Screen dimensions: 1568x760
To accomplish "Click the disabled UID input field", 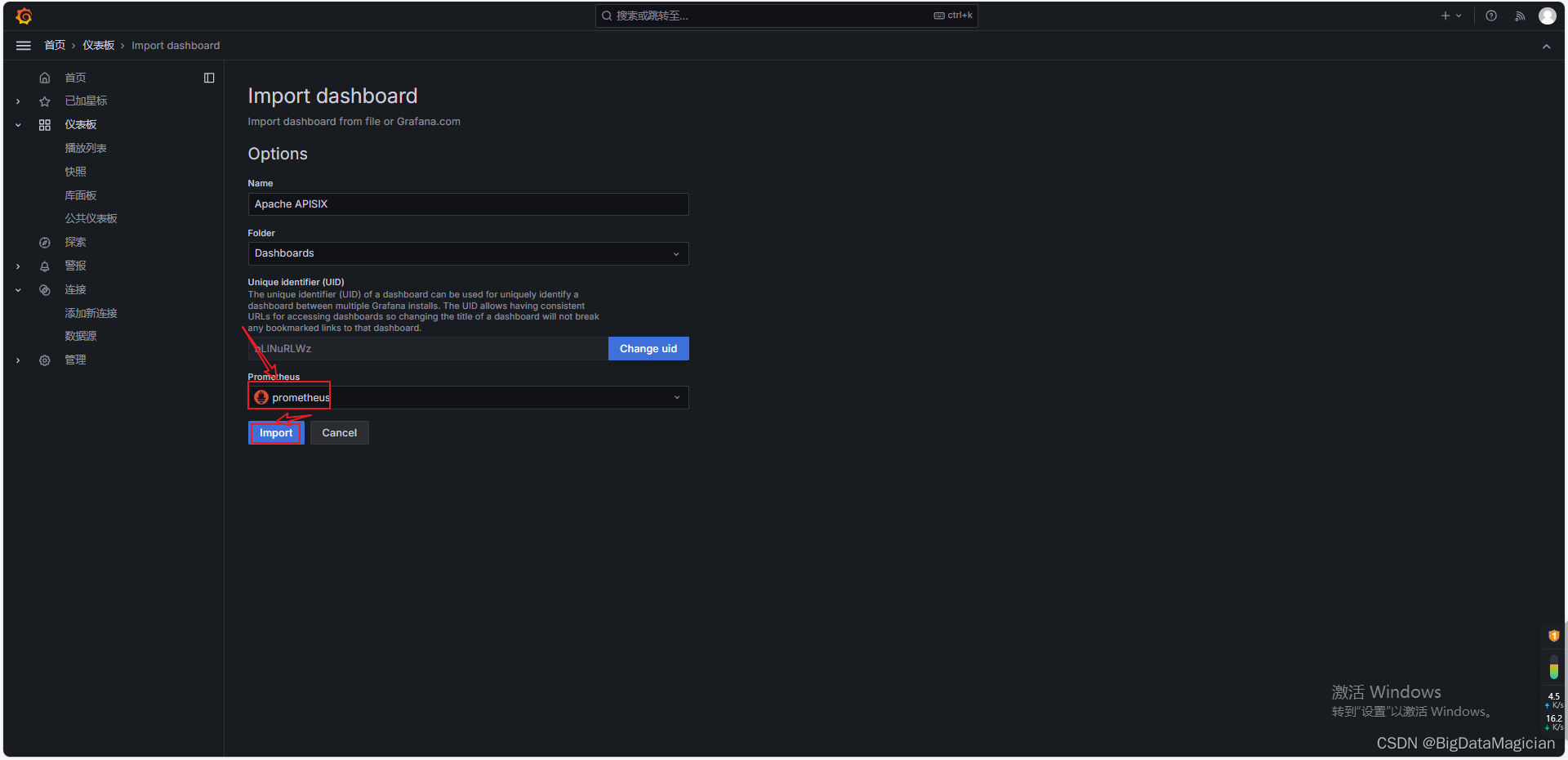I will pyautogui.click(x=428, y=349).
